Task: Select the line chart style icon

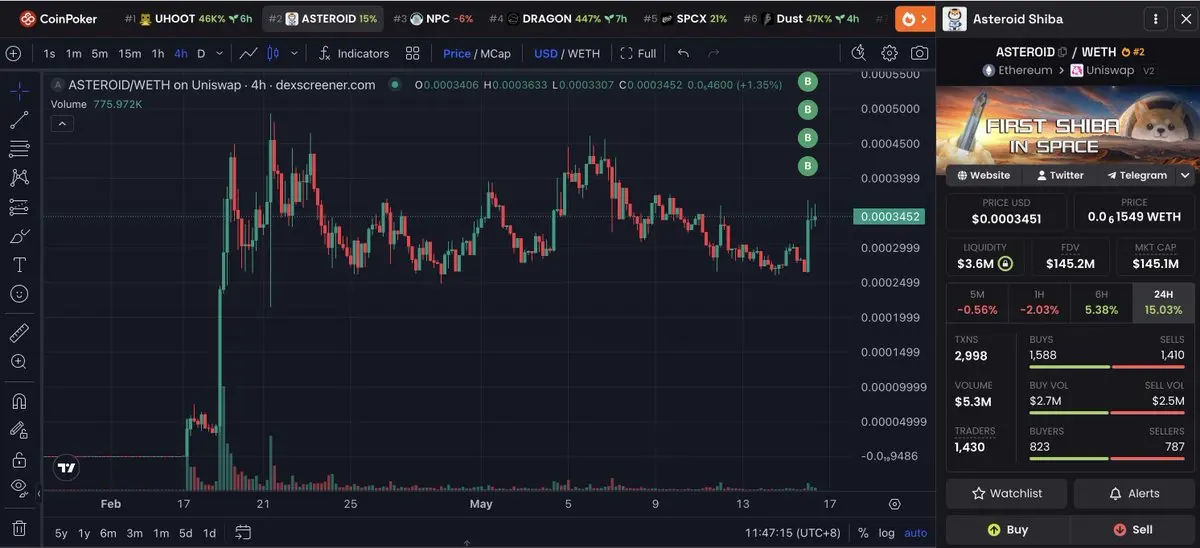Action: tap(248, 53)
